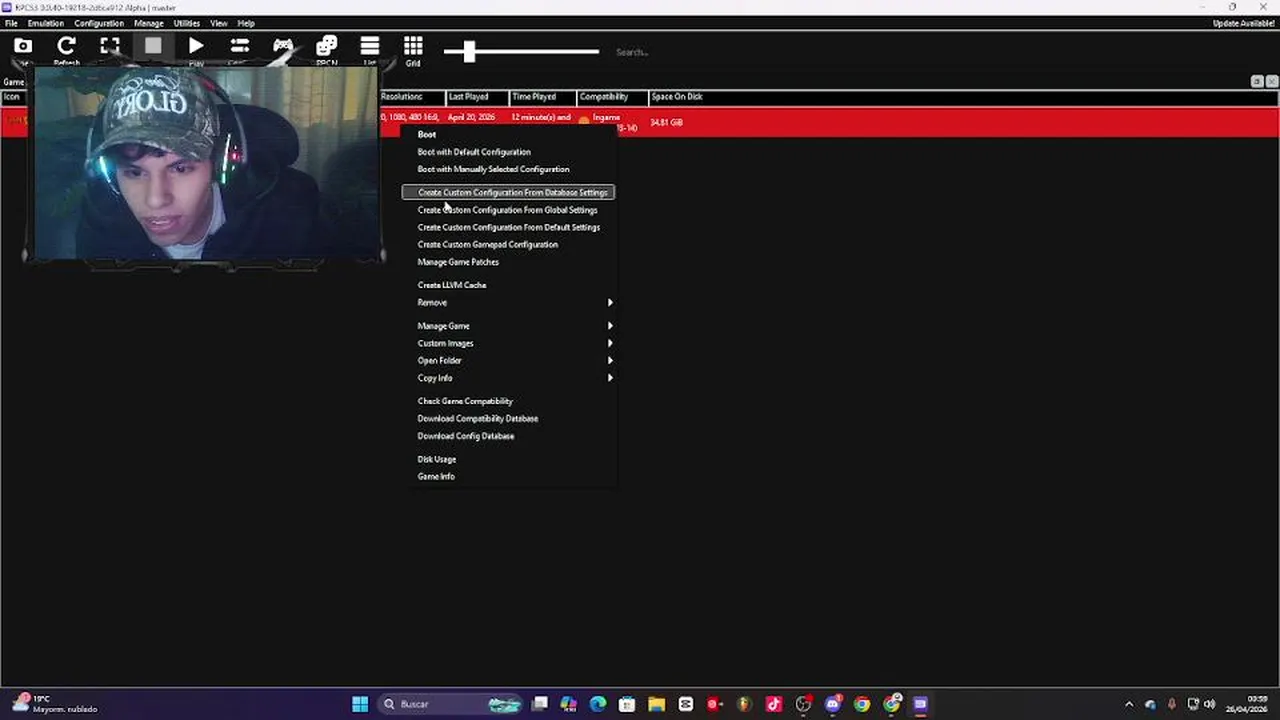
Task: Open the Configuration menu
Action: pos(99,23)
